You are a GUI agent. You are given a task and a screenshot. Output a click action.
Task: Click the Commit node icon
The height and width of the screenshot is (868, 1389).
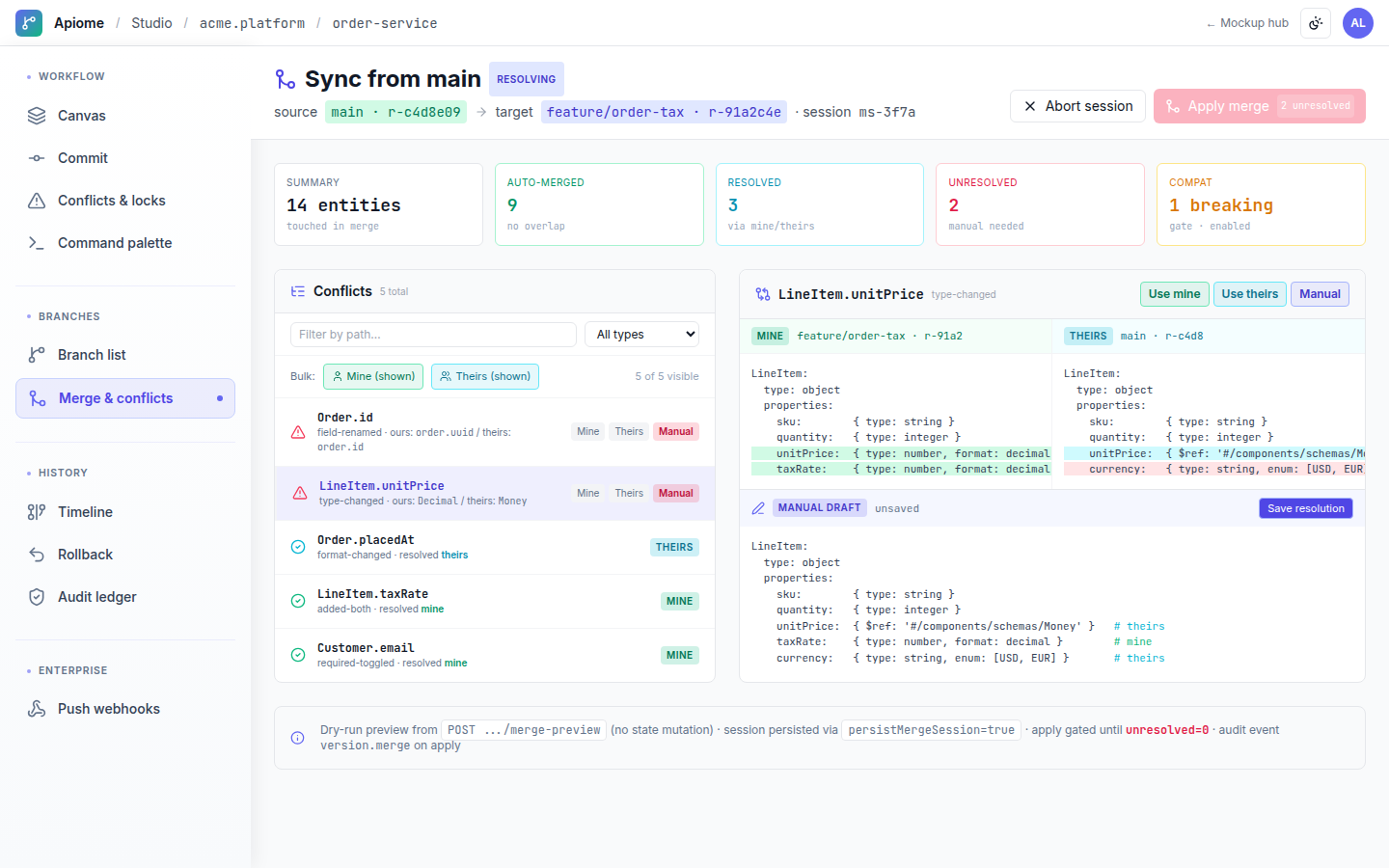coord(37,158)
